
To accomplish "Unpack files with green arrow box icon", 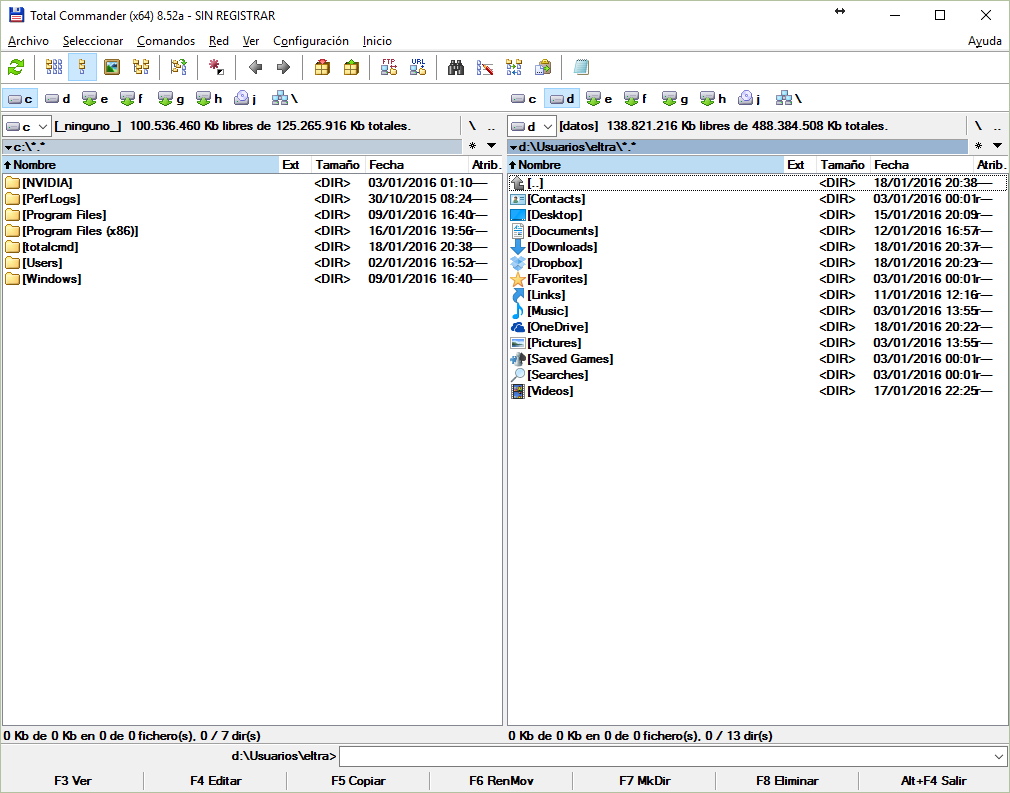I will (351, 67).
